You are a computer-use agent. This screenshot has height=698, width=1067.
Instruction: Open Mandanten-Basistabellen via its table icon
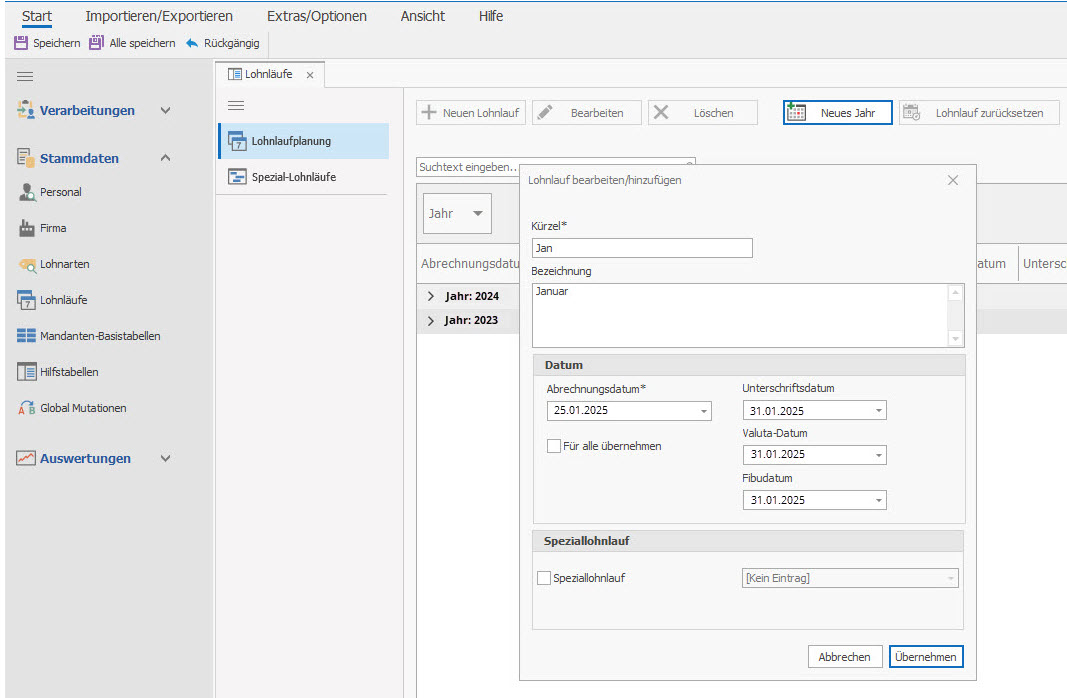[27, 336]
